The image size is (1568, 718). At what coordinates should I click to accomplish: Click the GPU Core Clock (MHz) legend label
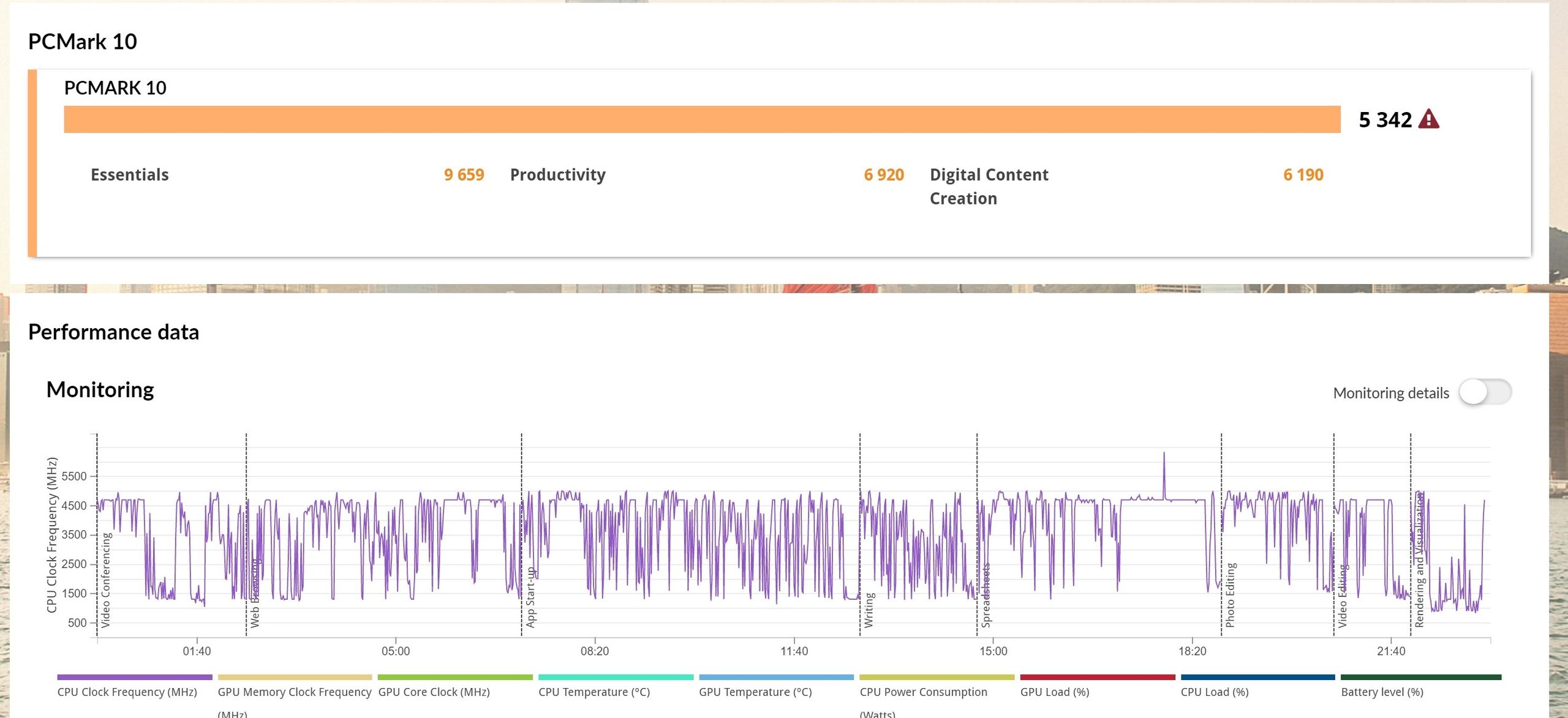pyautogui.click(x=434, y=692)
